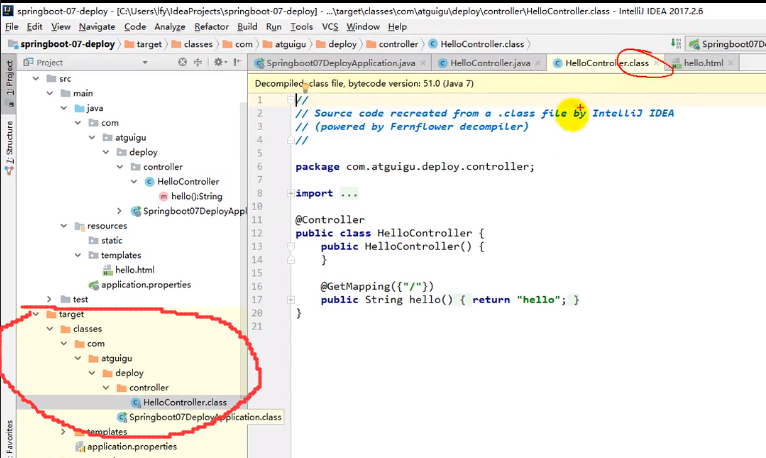The width and height of the screenshot is (766, 458).
Task: Close the HelloController.java tab
Action: point(538,63)
